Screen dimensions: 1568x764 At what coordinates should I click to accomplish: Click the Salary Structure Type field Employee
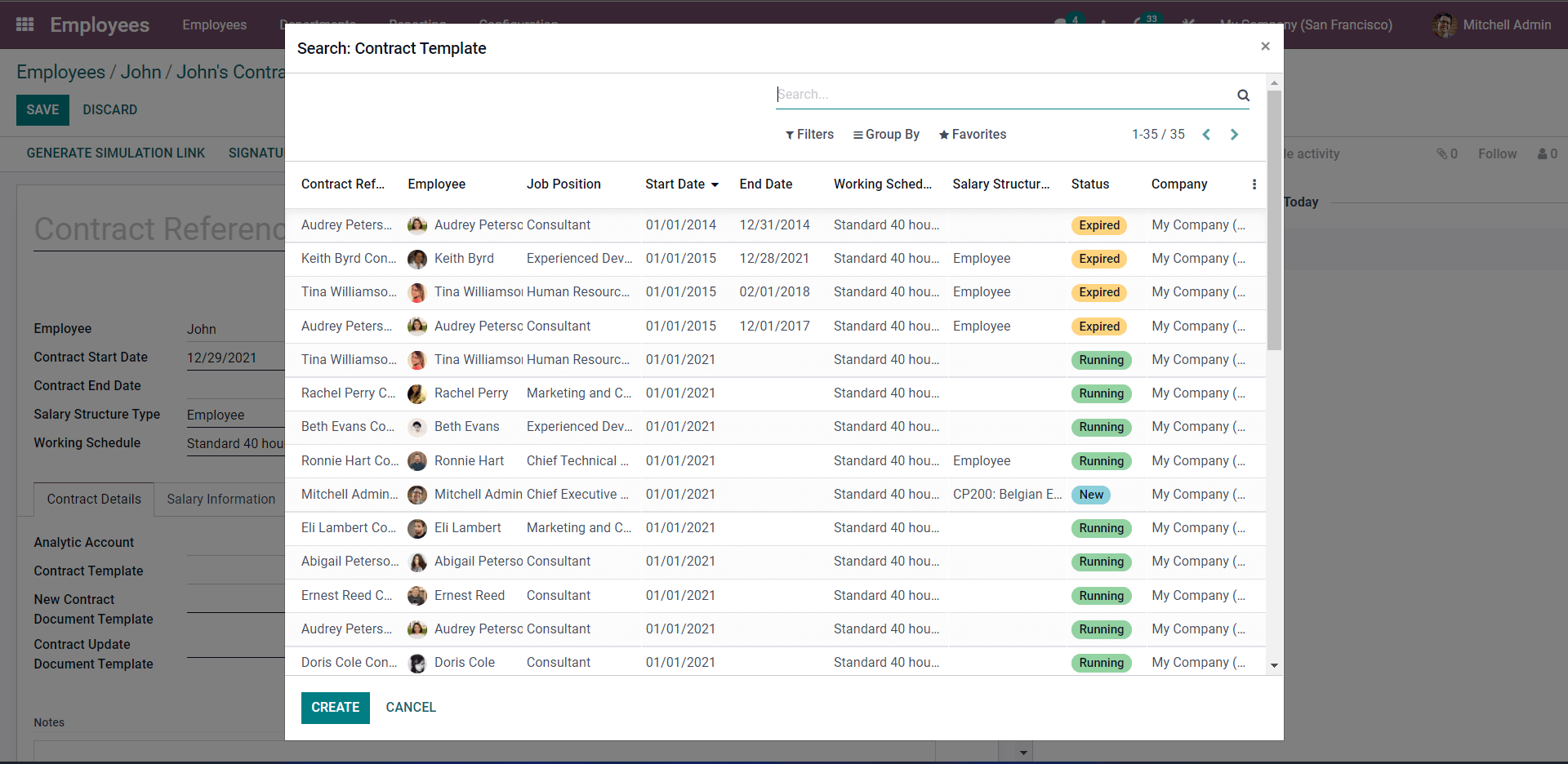[x=216, y=415]
